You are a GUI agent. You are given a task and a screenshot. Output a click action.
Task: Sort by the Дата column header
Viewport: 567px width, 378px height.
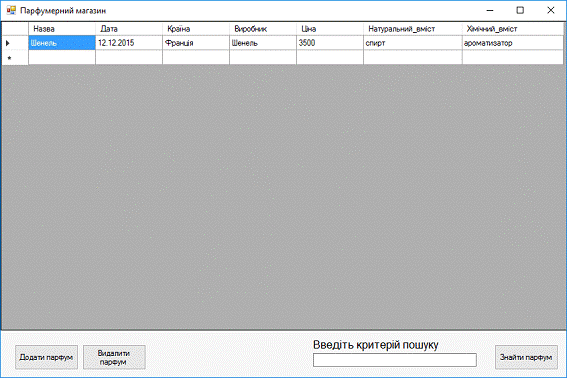pyautogui.click(x=129, y=29)
